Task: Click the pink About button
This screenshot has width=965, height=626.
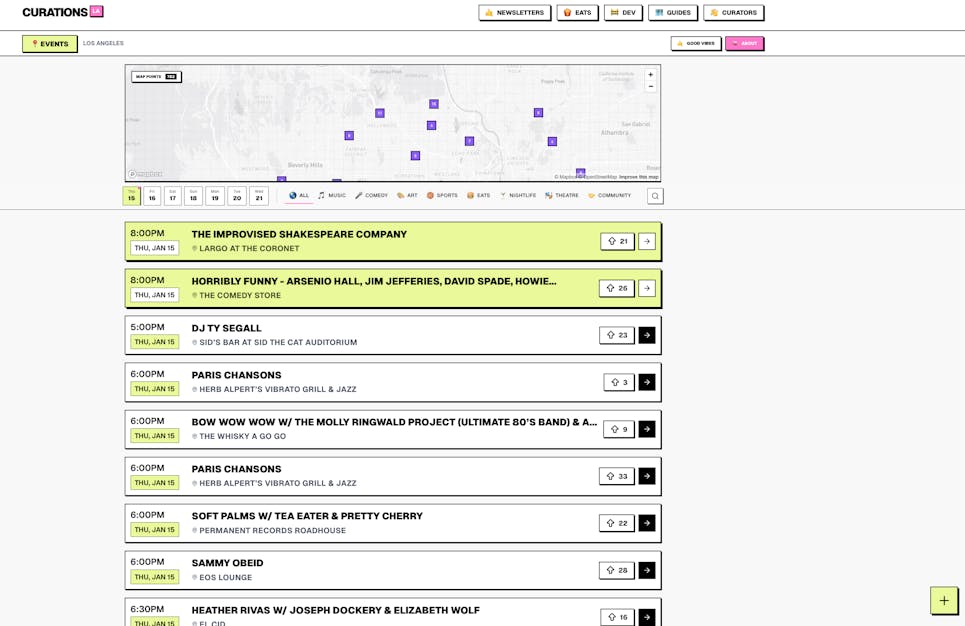Action: [x=744, y=44]
